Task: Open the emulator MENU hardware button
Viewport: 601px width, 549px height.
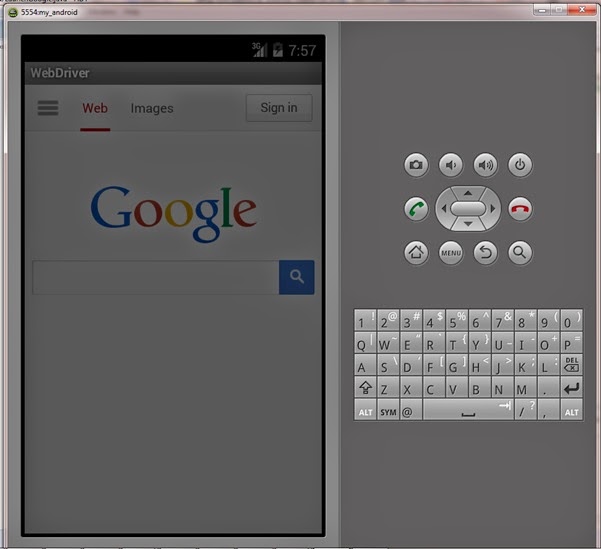Action: click(x=451, y=253)
